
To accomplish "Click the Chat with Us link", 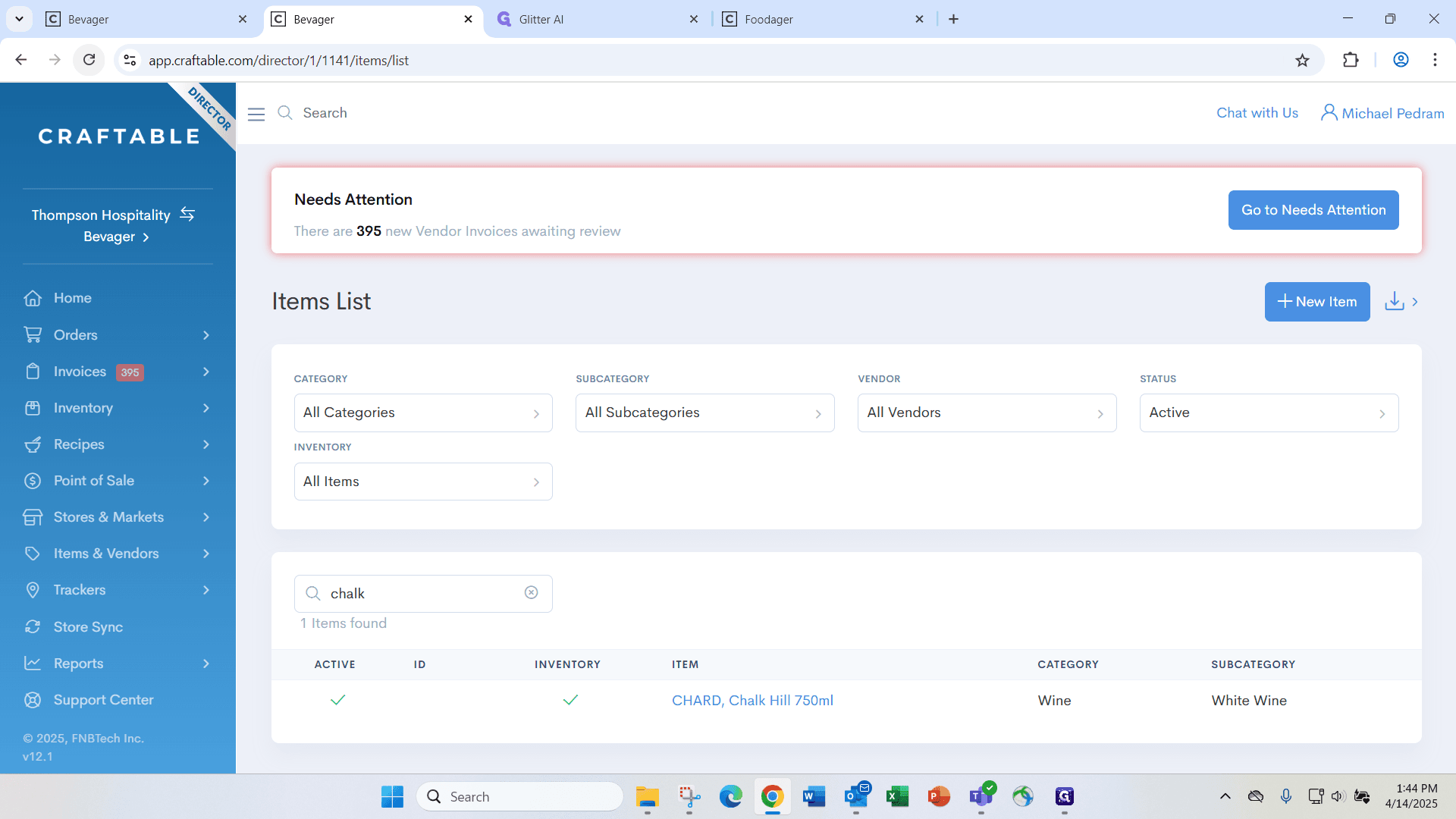I will pyautogui.click(x=1257, y=113).
